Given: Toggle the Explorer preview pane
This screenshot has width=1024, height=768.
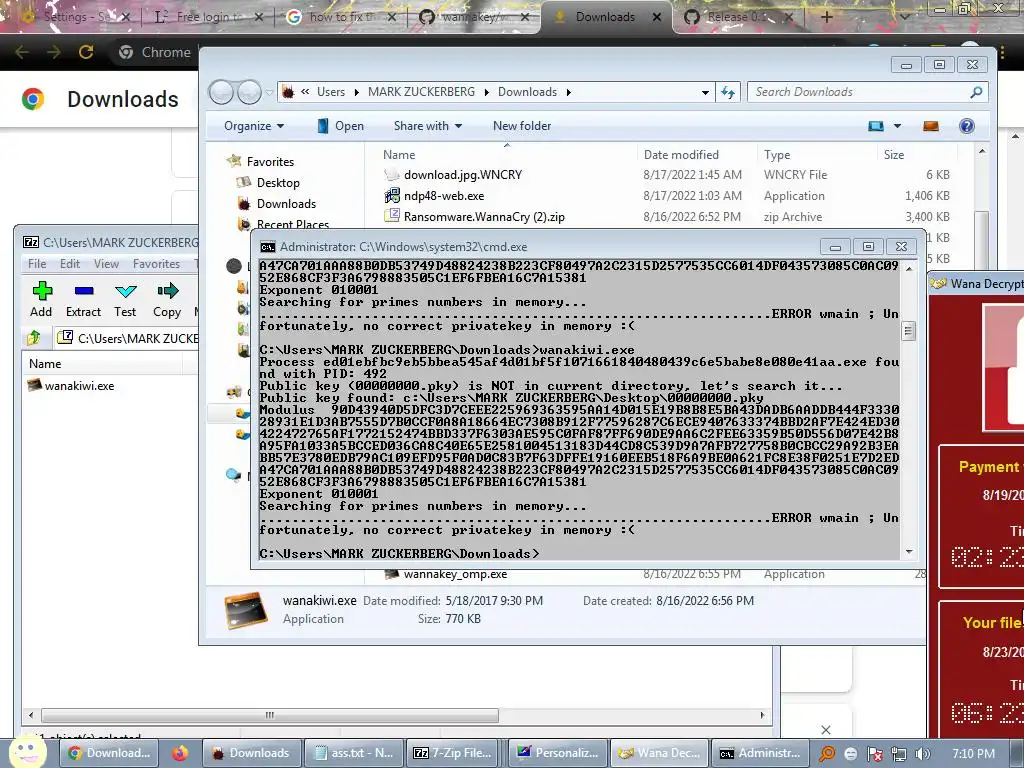Looking at the screenshot, I should [x=931, y=126].
